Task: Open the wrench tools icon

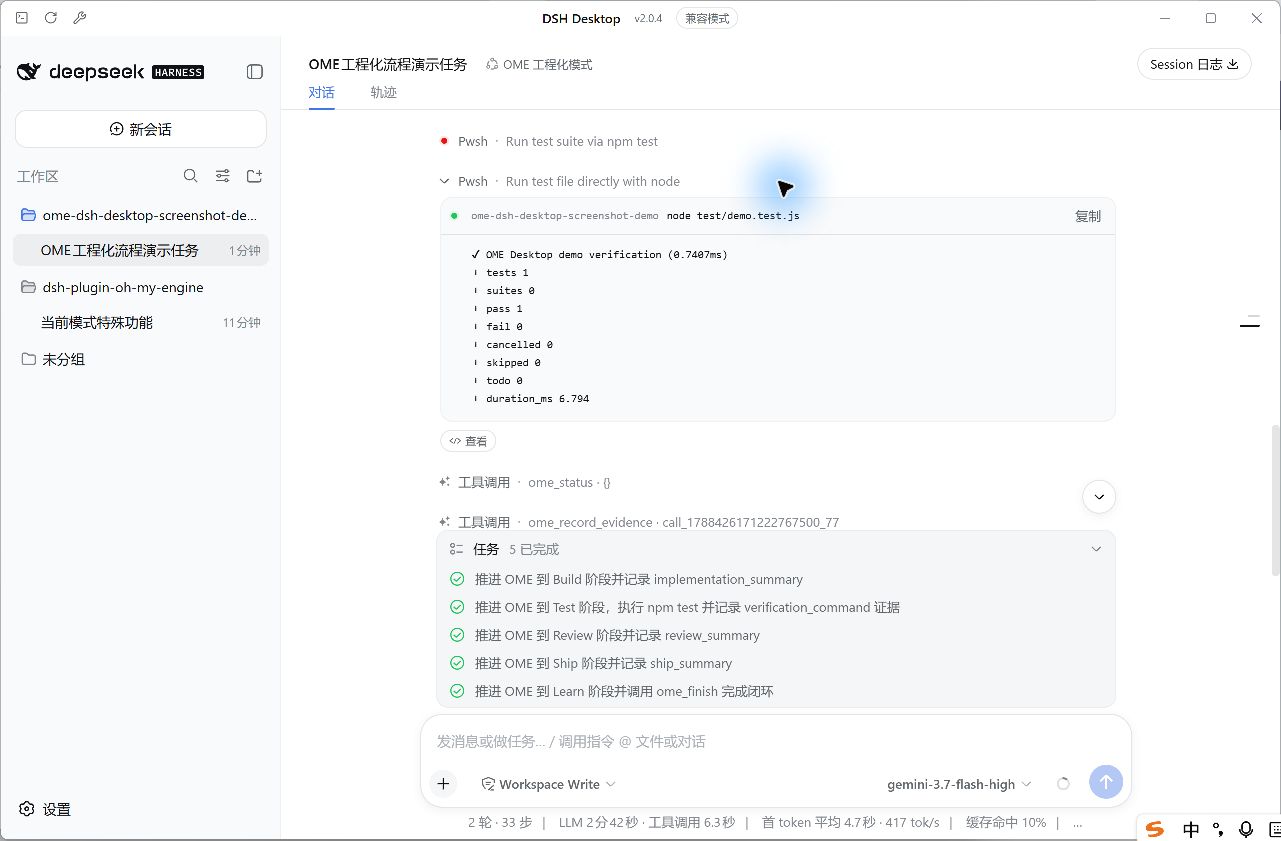Action: (81, 18)
